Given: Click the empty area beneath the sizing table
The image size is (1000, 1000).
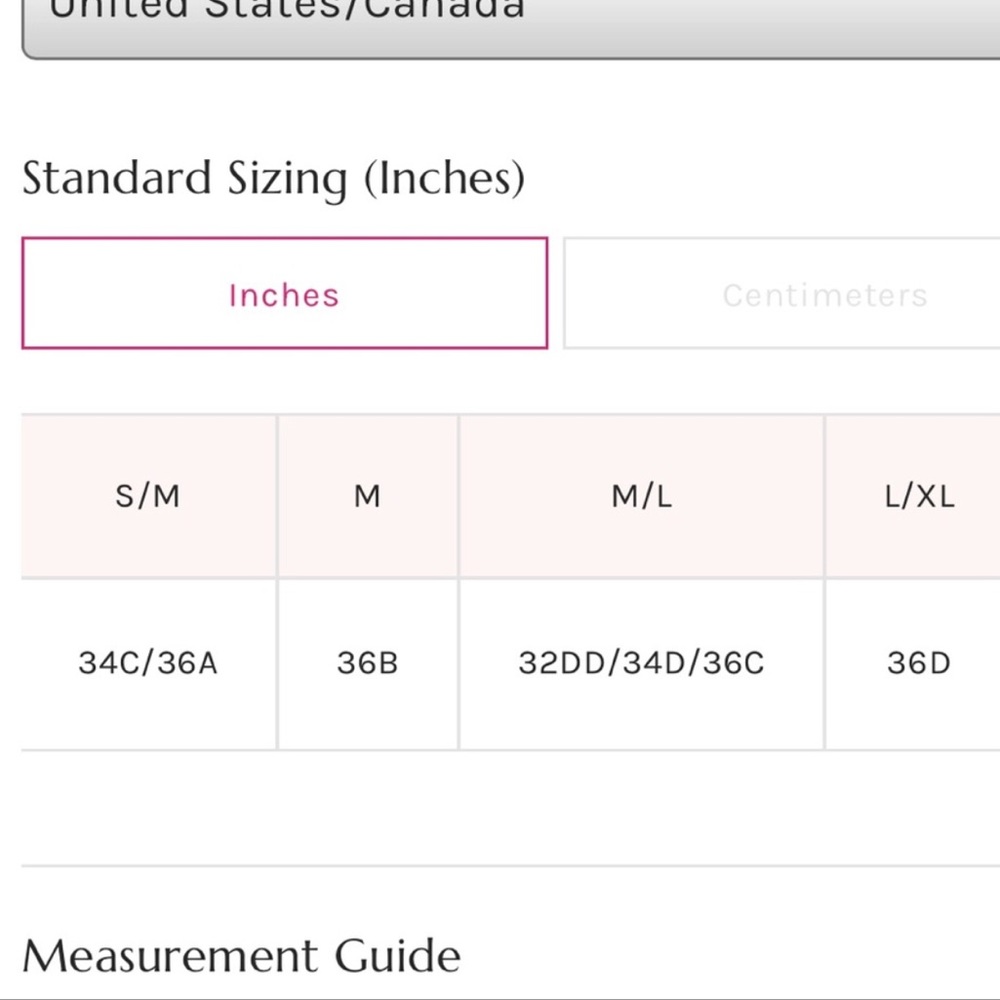Looking at the screenshot, I should point(510,807).
